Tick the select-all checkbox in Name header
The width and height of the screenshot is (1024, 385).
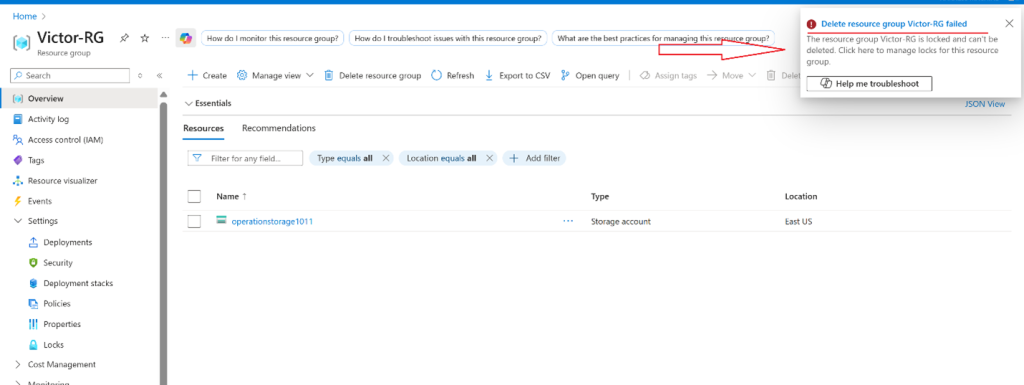coord(194,196)
